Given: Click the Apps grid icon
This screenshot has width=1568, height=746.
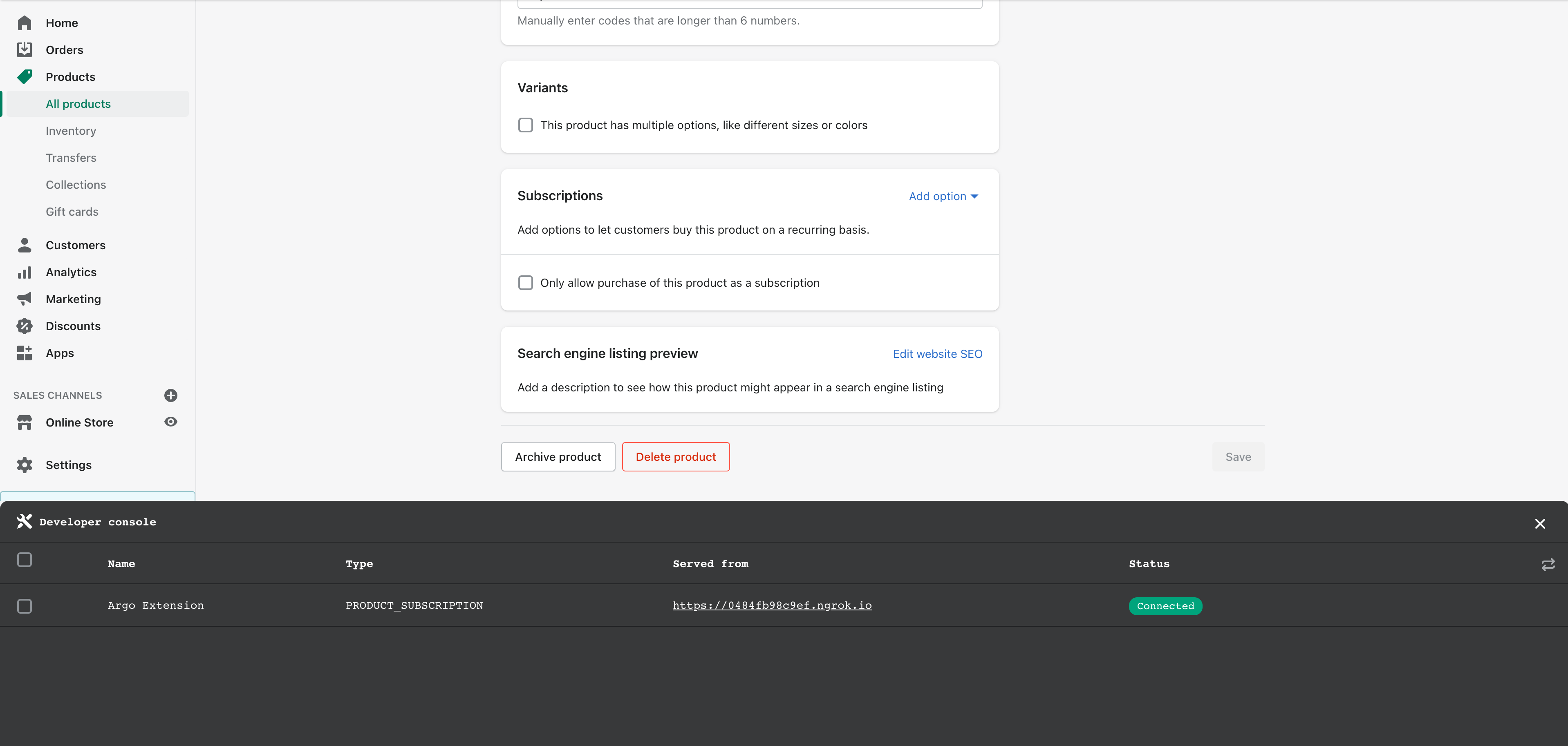Looking at the screenshot, I should coord(25,353).
